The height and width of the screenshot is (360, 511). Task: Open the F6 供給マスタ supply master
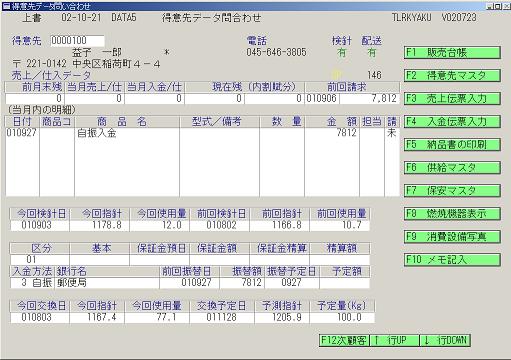(x=452, y=168)
